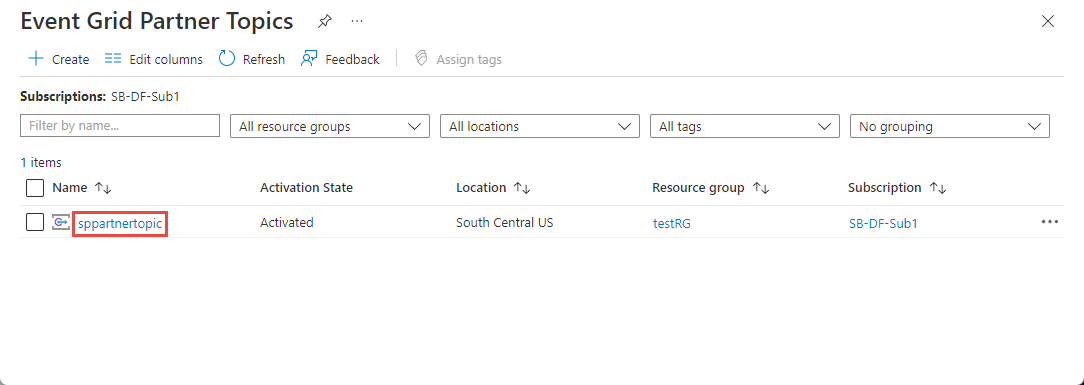Check the sppartnertopic row checkbox
This screenshot has width=1084, height=385.
(35, 223)
